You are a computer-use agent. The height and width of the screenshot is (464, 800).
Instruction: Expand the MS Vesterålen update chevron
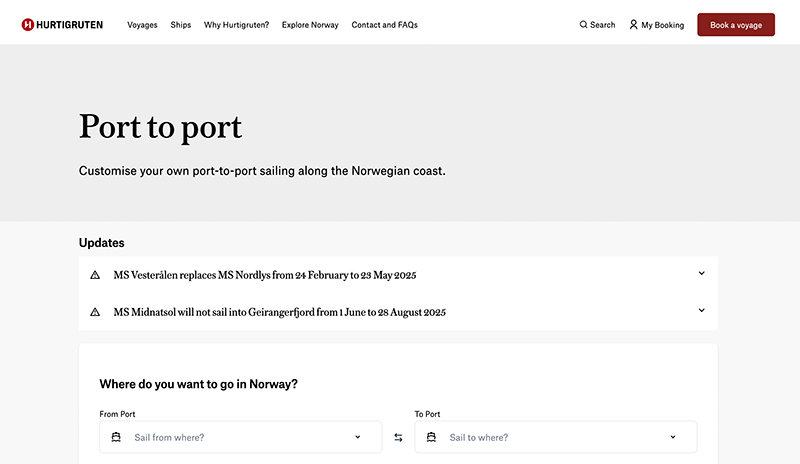pos(702,273)
